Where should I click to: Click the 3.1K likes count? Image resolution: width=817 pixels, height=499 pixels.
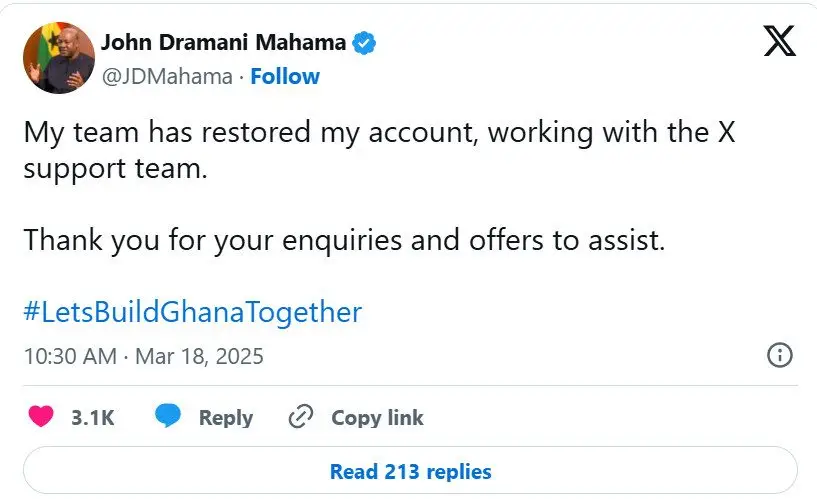click(x=92, y=418)
